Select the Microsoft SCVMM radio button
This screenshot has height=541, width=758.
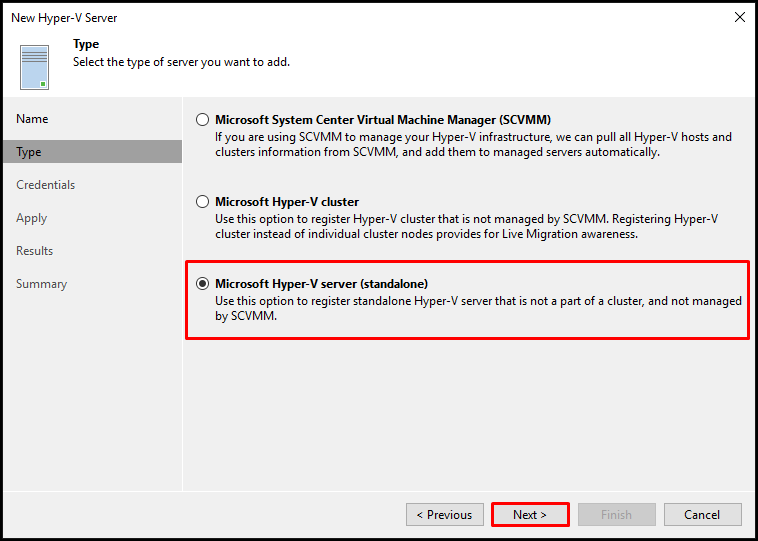coord(202,120)
